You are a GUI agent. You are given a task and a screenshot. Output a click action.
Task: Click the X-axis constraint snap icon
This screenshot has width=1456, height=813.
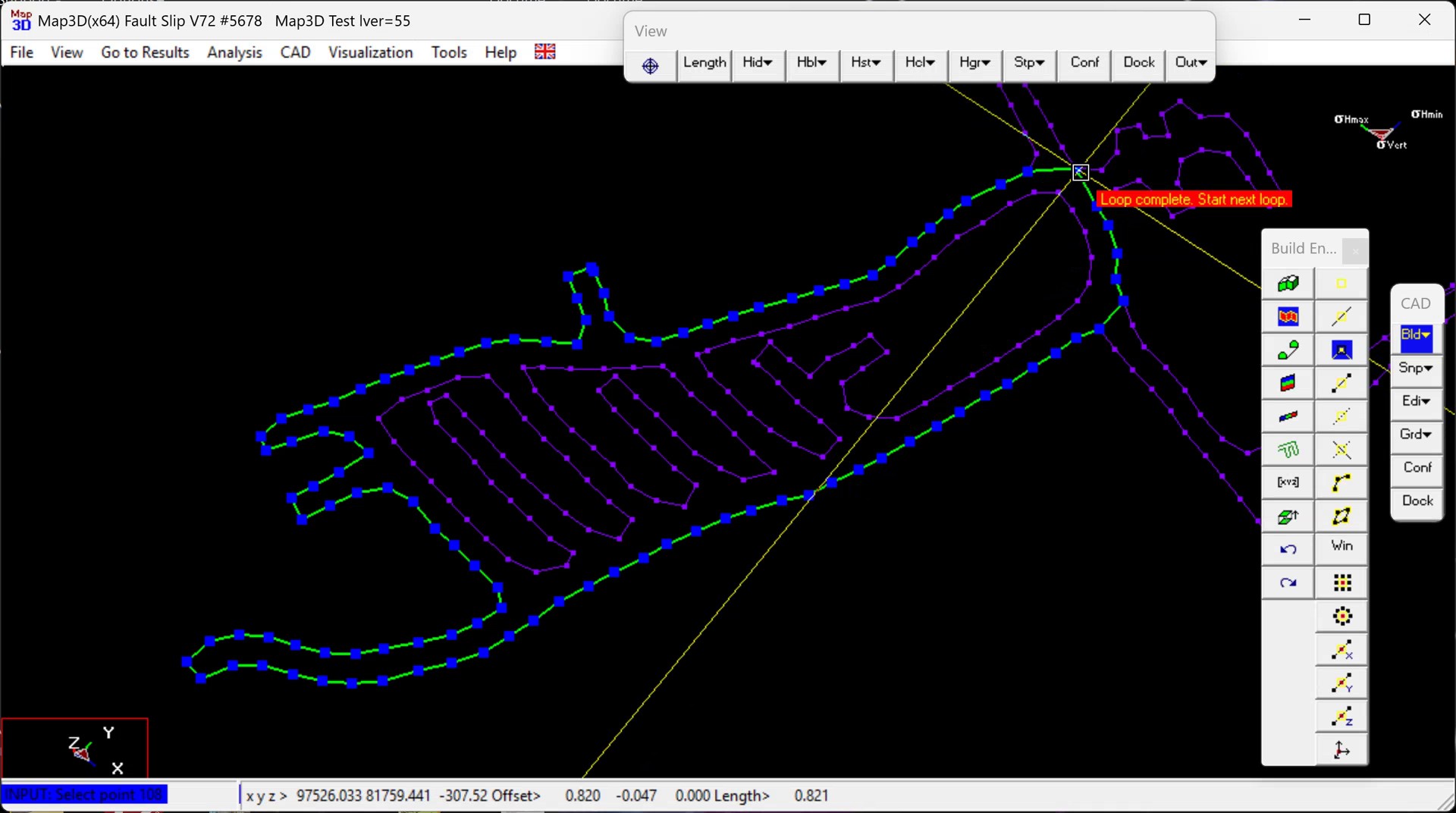click(1341, 650)
